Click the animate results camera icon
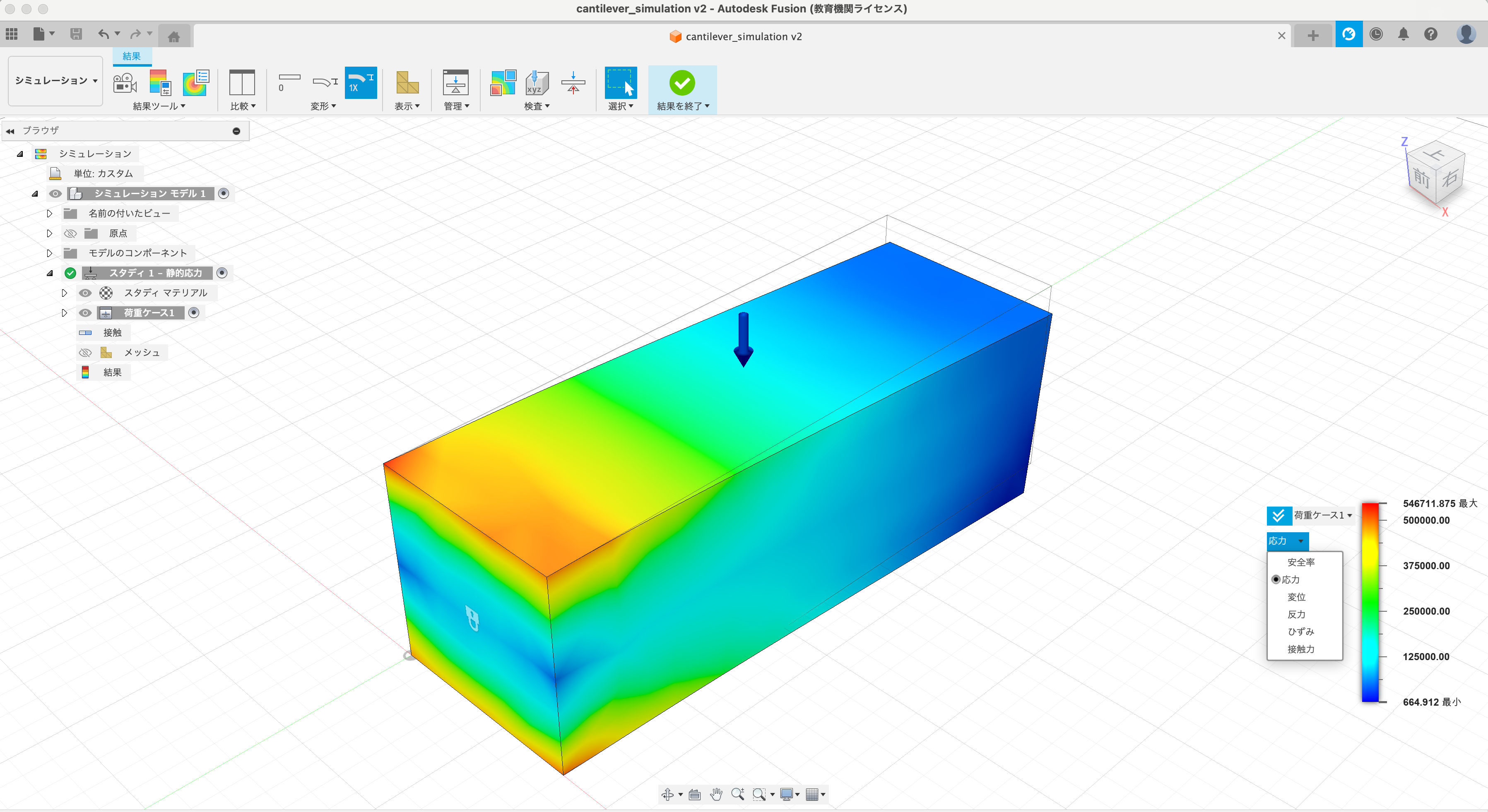 click(125, 83)
